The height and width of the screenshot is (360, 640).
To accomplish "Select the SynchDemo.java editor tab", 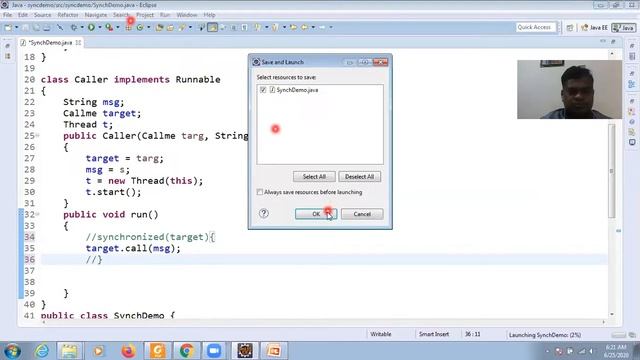I will pyautogui.click(x=50, y=42).
